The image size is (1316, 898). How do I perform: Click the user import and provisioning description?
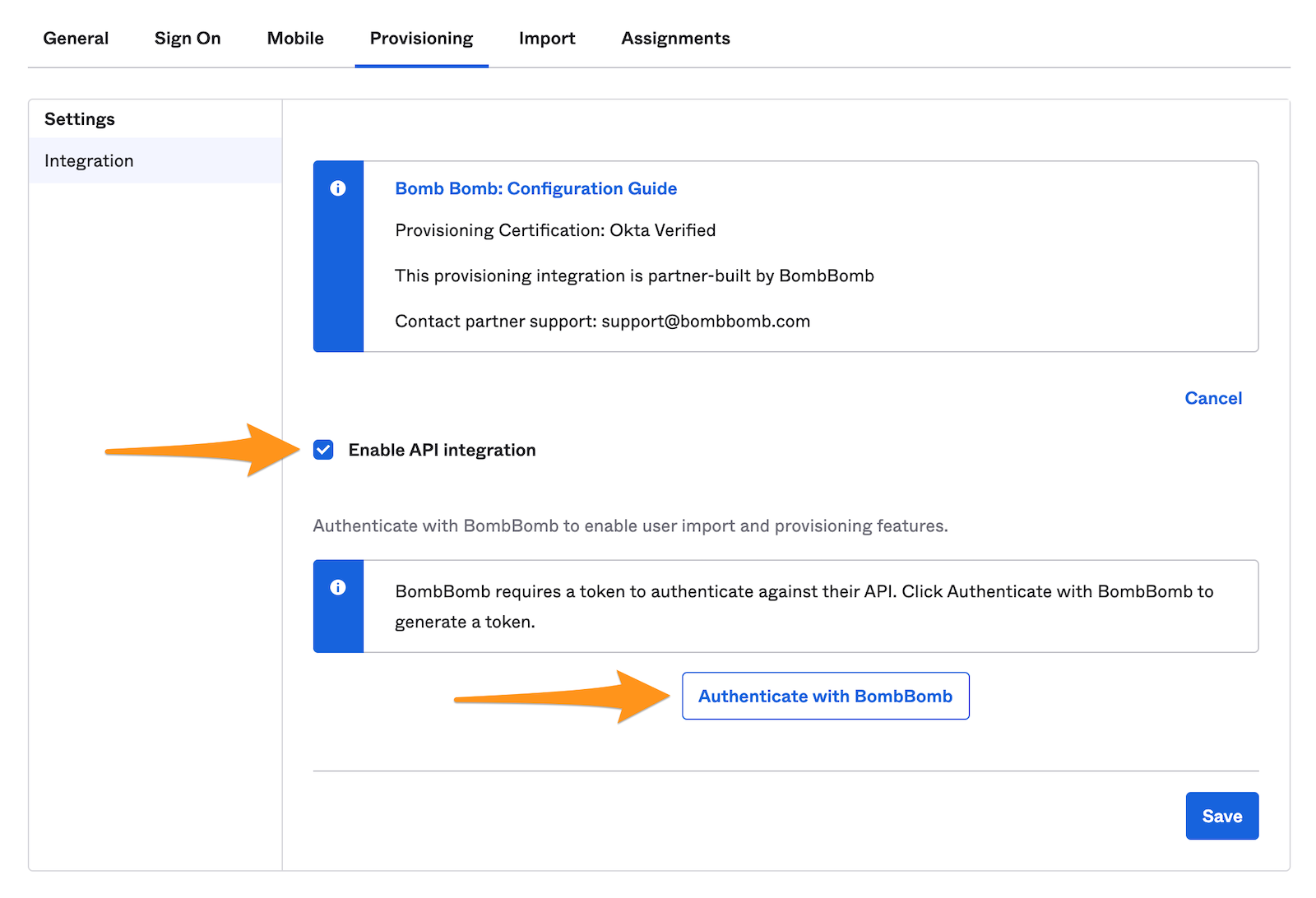click(x=631, y=526)
